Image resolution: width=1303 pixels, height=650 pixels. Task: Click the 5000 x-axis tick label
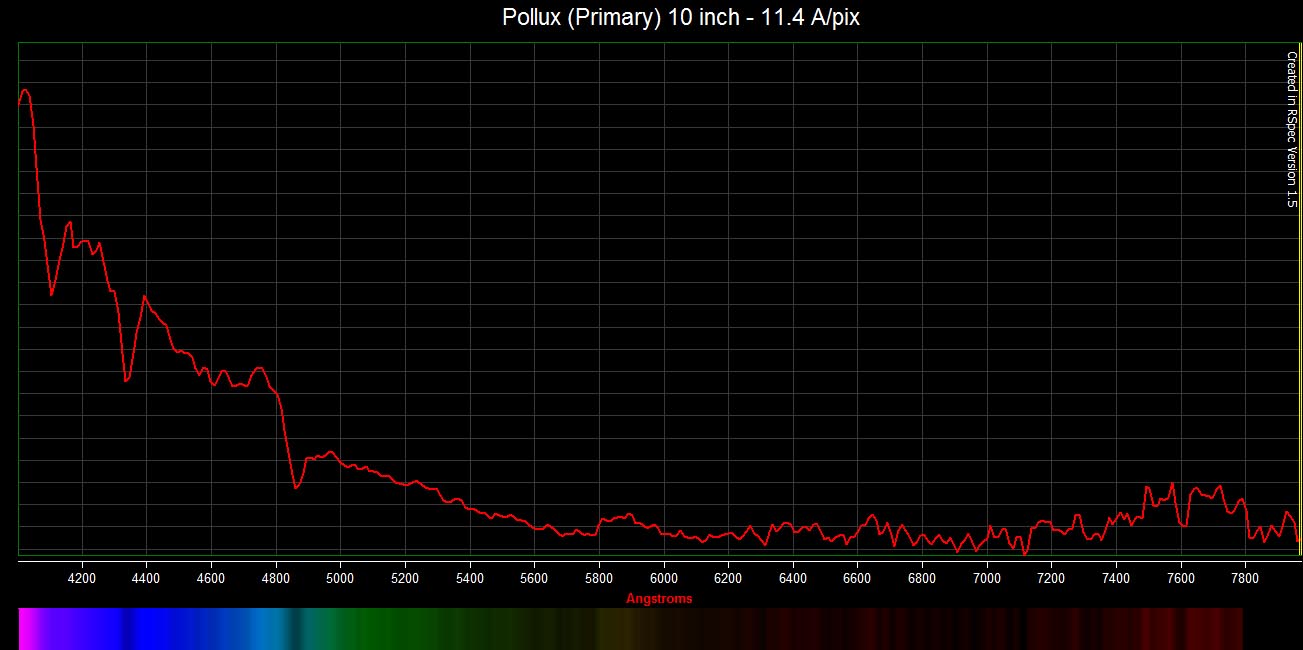click(x=340, y=578)
